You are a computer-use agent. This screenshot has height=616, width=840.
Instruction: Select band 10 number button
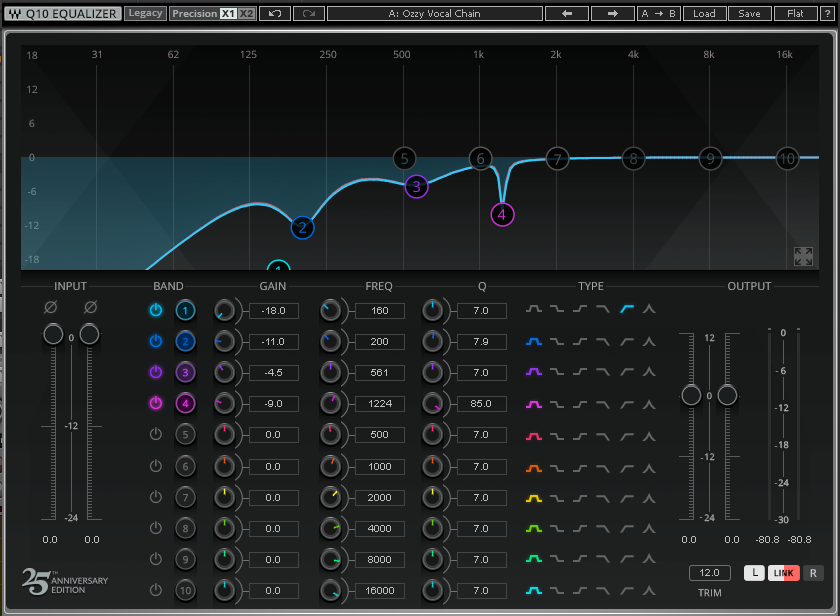[x=185, y=590]
